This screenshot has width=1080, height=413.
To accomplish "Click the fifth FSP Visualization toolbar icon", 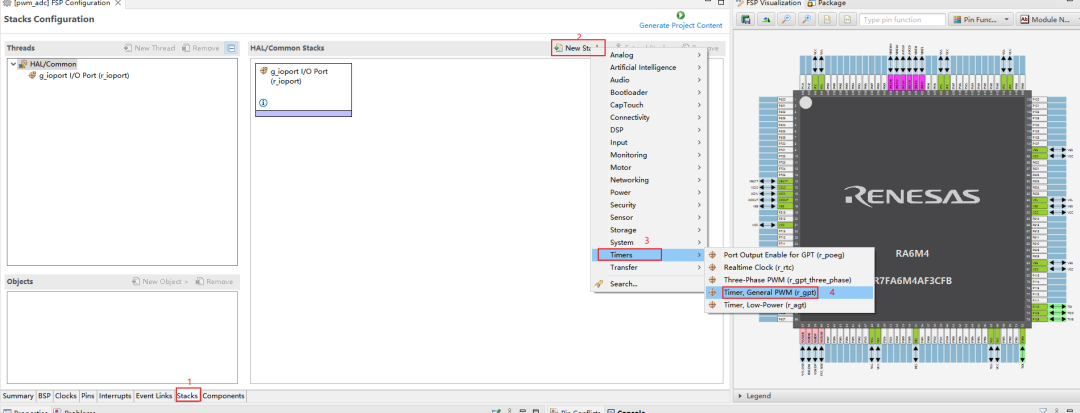I will point(826,20).
